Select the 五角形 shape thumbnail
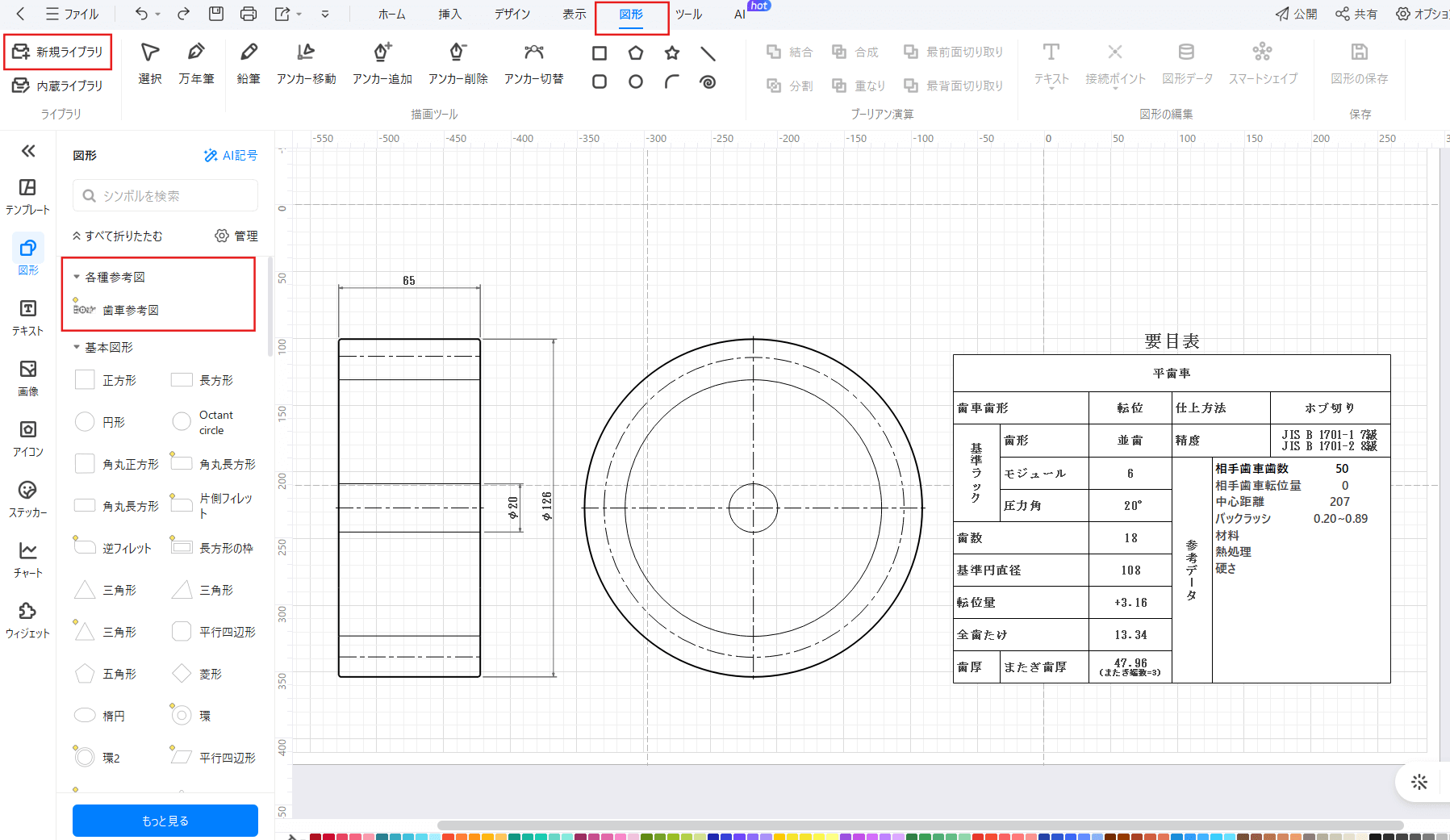1450x840 pixels. pyautogui.click(x=85, y=674)
